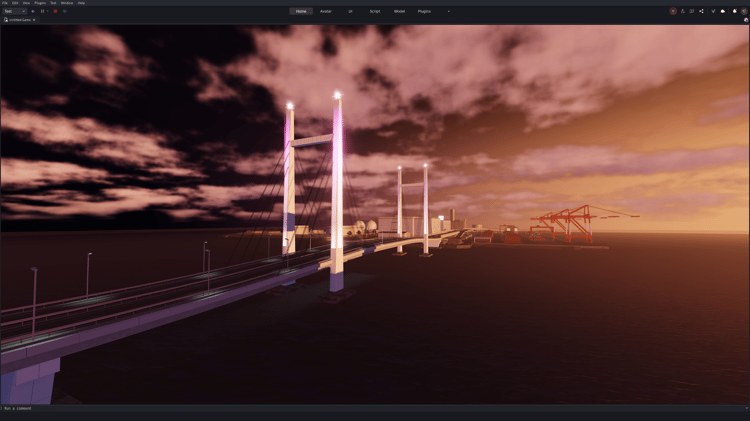Click the small round icon below the avatar
The width and height of the screenshot is (750, 421).
[x=746, y=20]
